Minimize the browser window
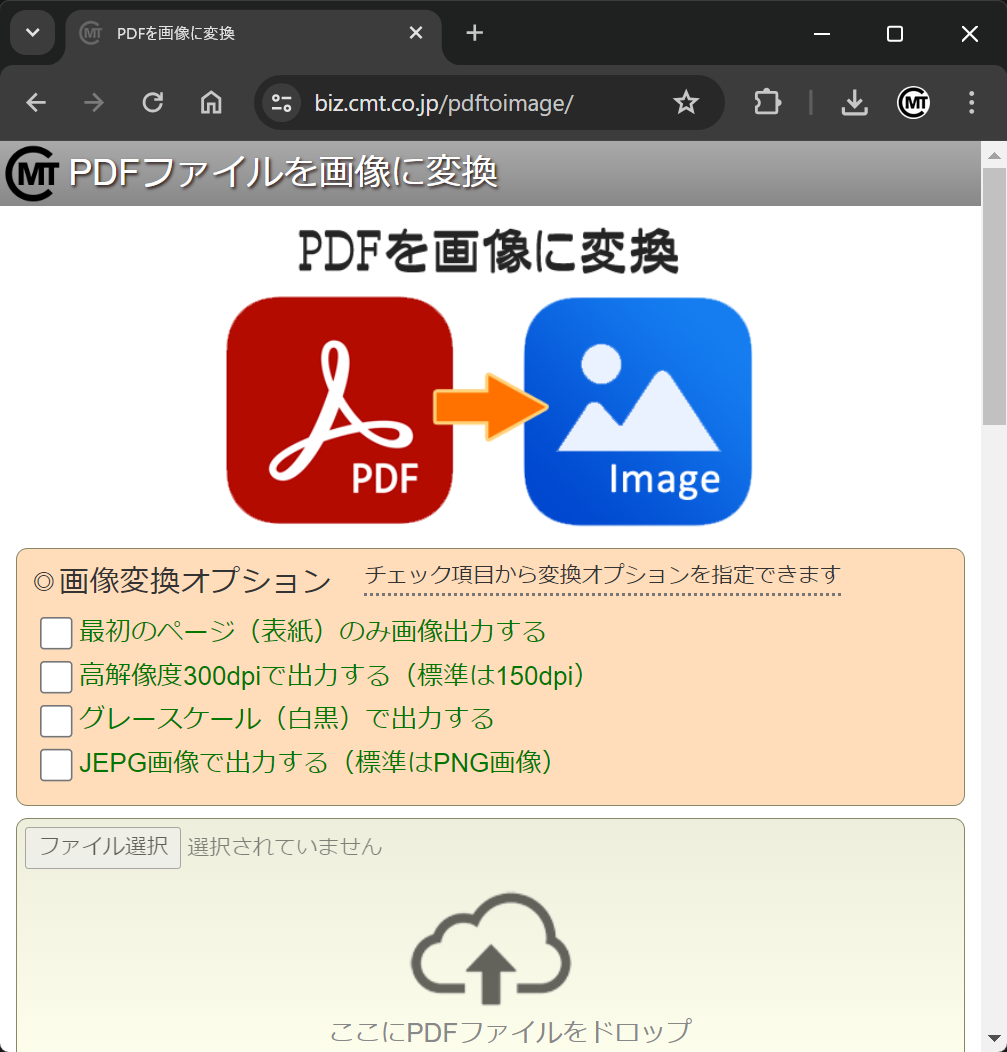This screenshot has height=1052, width=1007. (822, 34)
